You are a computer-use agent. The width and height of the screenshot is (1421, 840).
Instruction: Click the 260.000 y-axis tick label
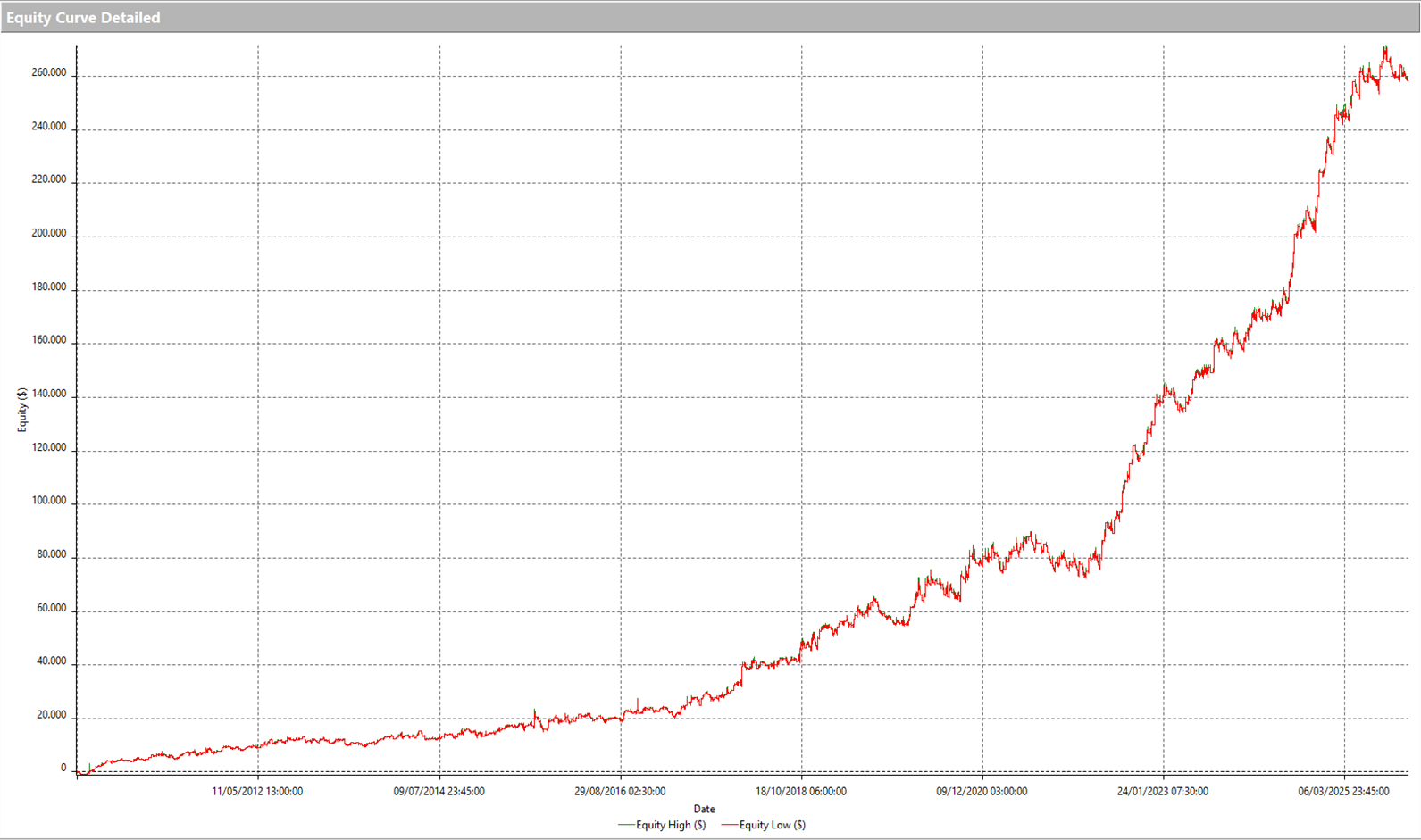(x=48, y=73)
